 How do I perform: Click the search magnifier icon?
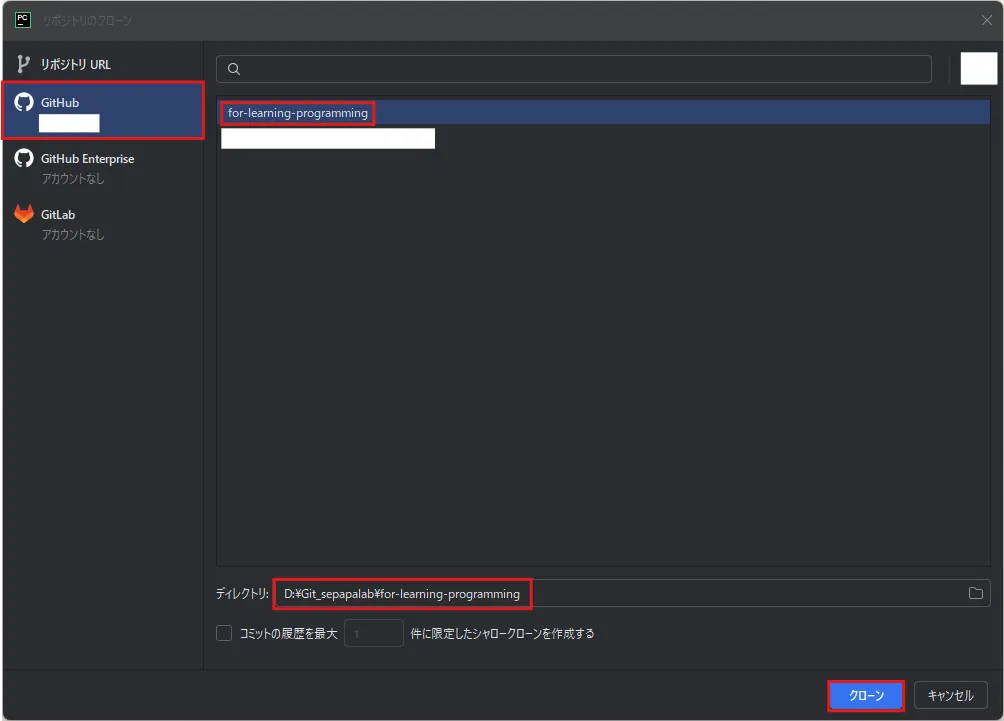[234, 69]
